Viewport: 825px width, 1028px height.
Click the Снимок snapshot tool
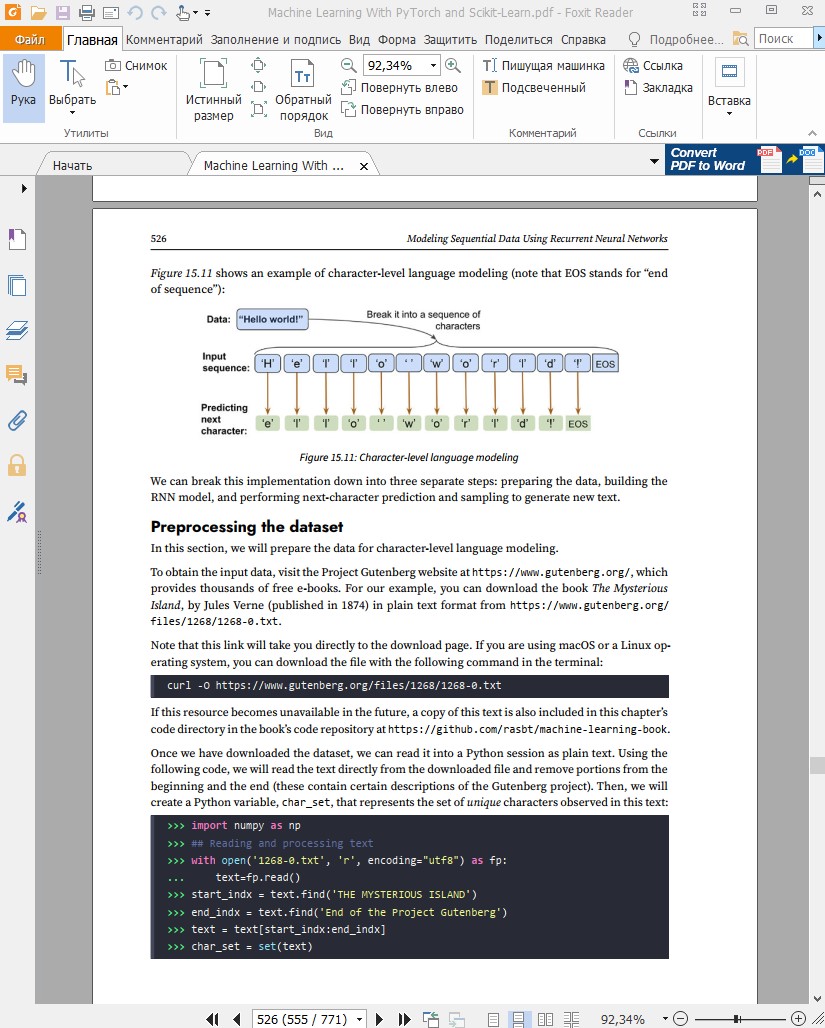coord(137,66)
